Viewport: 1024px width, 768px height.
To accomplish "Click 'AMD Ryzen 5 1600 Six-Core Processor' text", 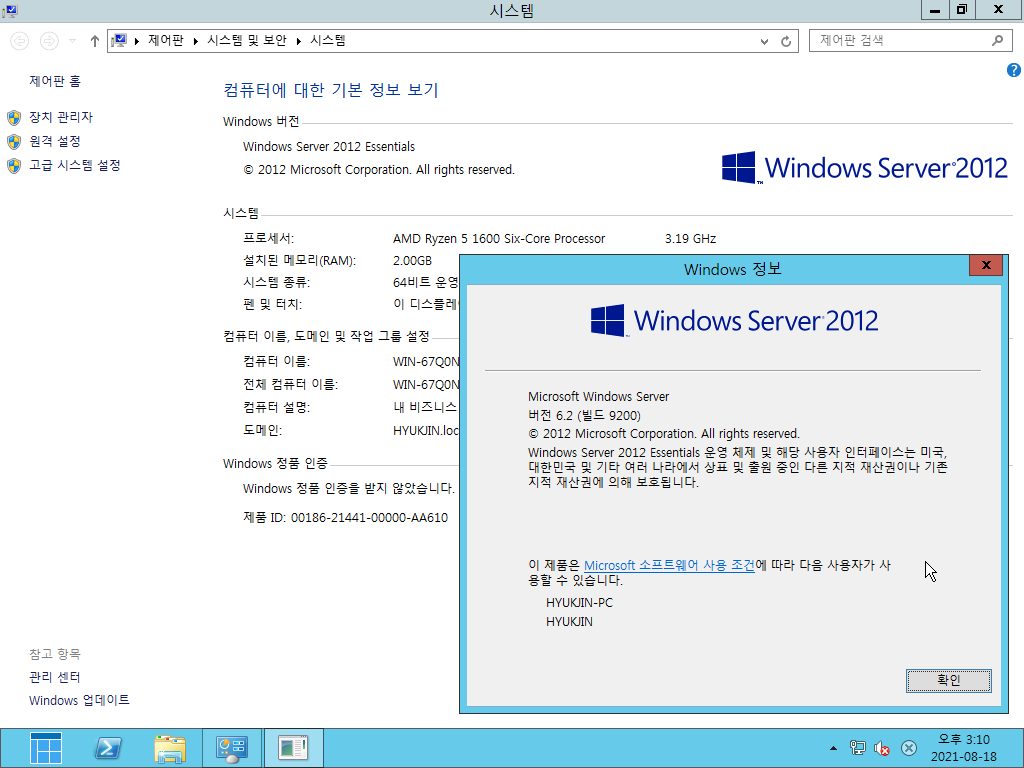I will click(x=499, y=239).
